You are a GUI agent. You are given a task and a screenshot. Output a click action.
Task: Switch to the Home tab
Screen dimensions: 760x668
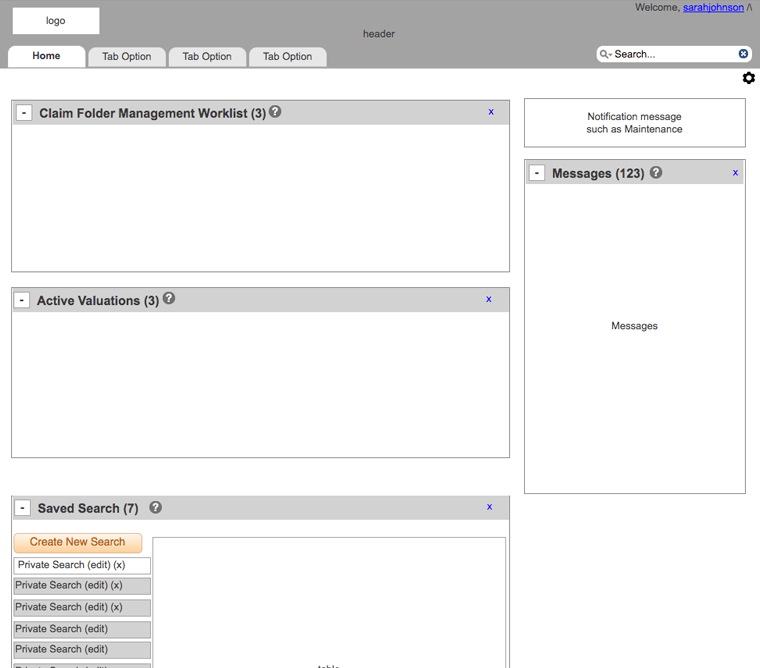pyautogui.click(x=47, y=56)
